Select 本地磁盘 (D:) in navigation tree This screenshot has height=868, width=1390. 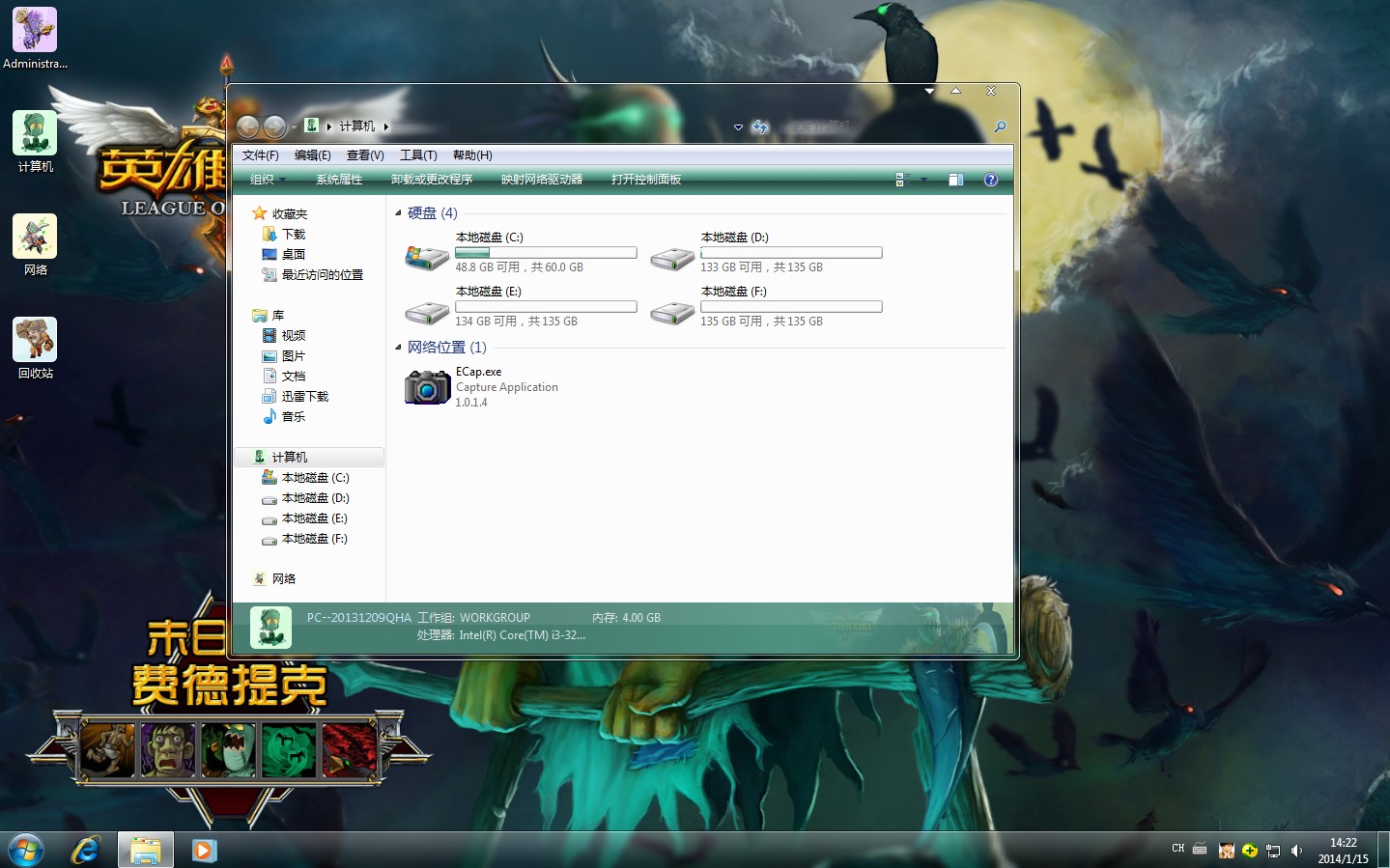[305, 498]
